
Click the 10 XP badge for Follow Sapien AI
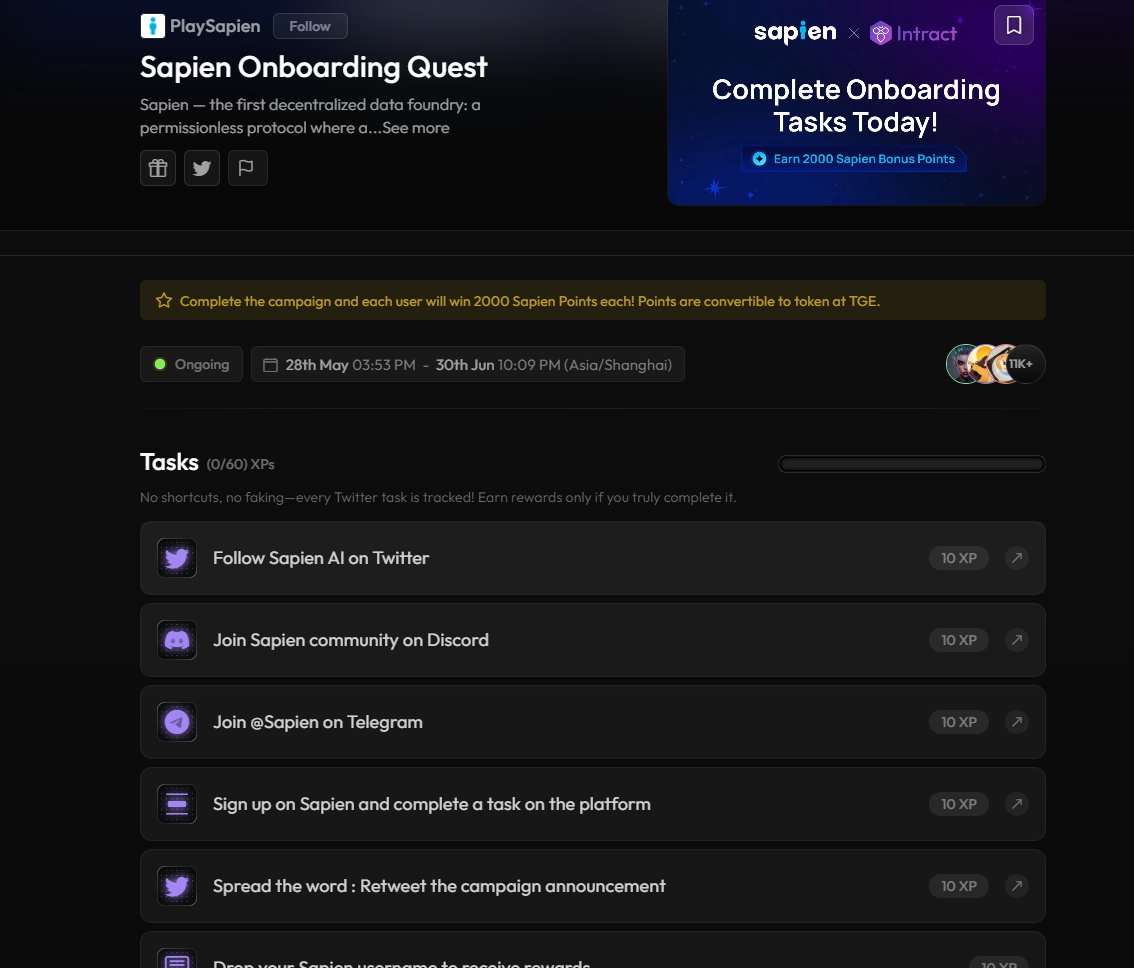click(959, 558)
